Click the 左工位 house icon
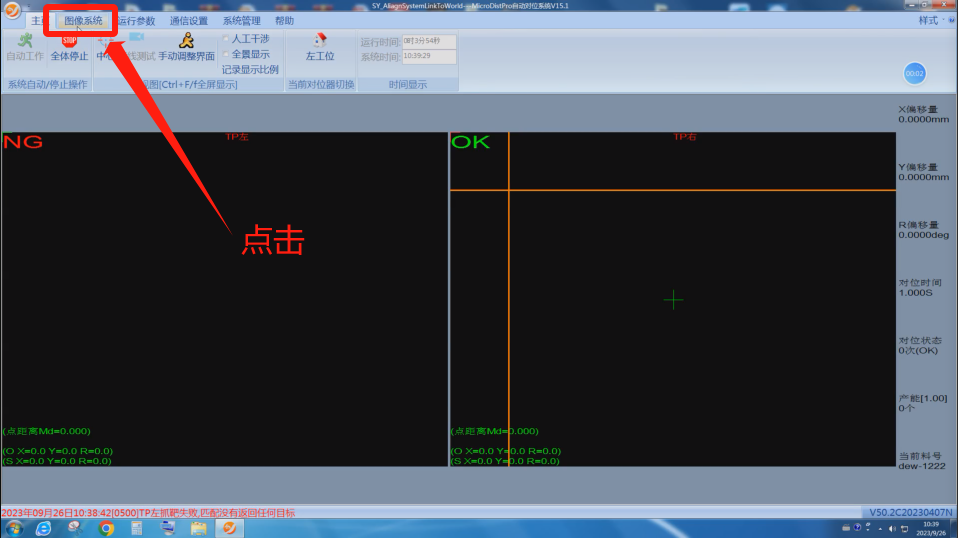The height and width of the screenshot is (538, 958). [320, 41]
